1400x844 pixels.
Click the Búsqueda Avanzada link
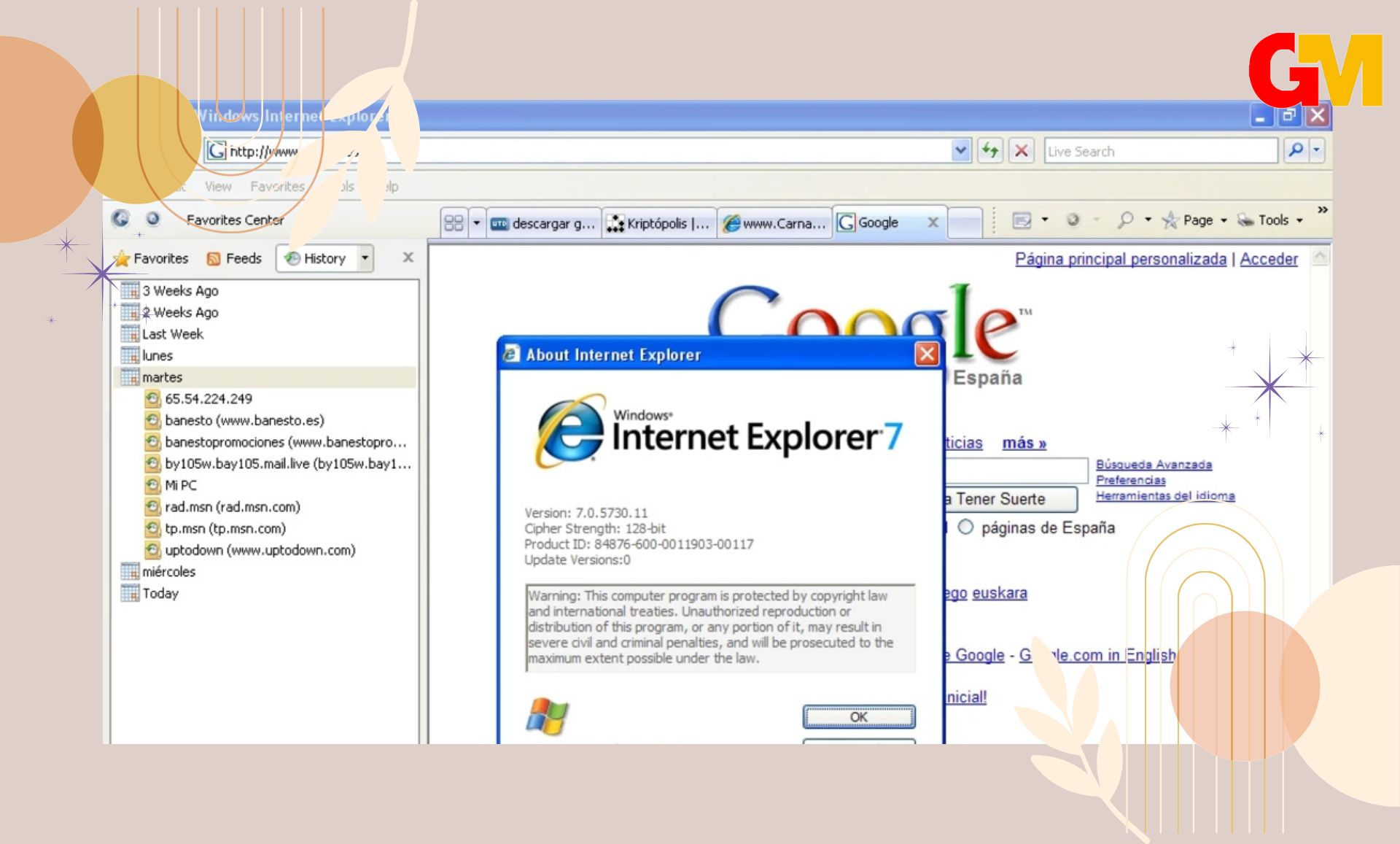point(1154,465)
